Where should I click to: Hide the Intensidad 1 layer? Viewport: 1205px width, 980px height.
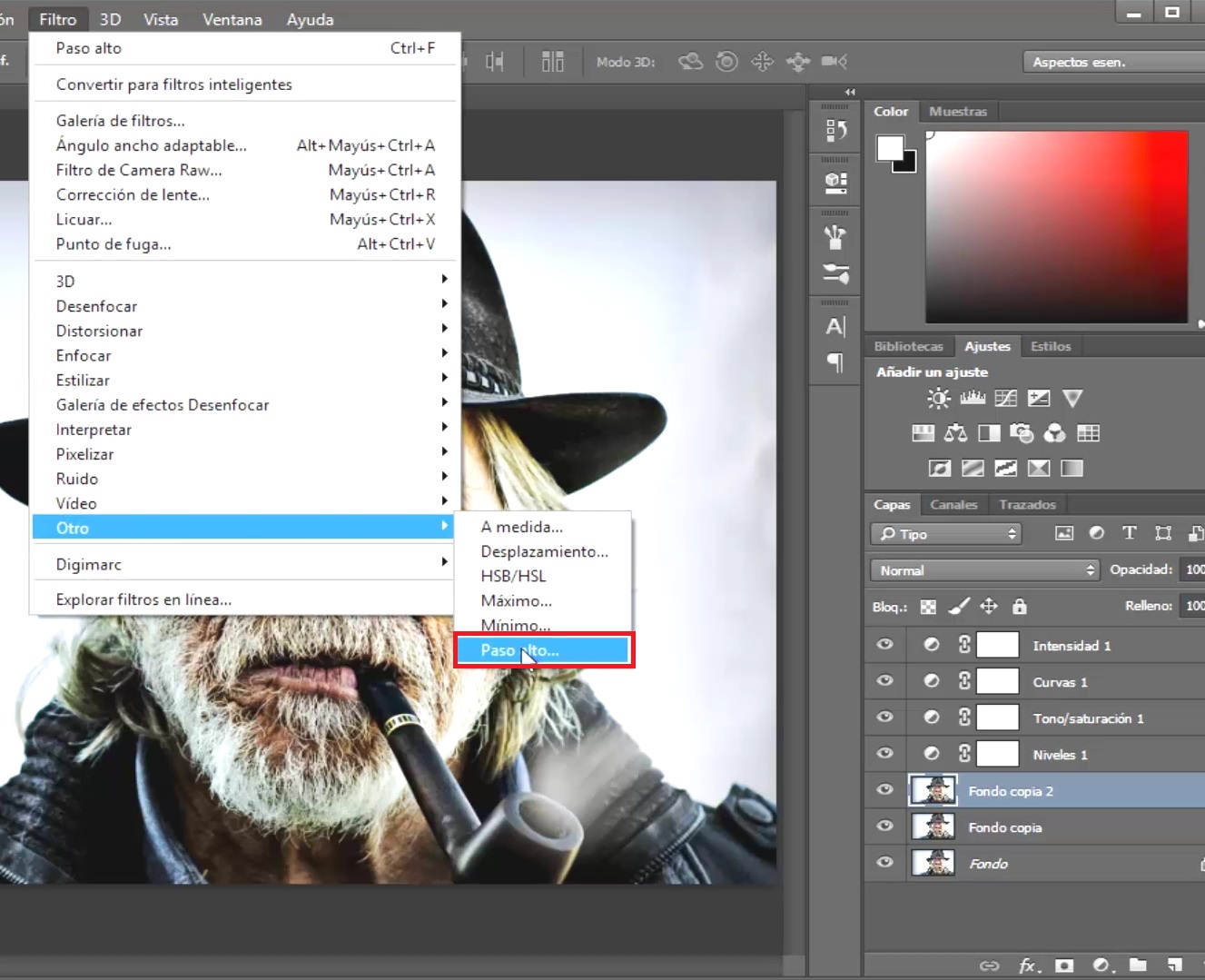884,645
